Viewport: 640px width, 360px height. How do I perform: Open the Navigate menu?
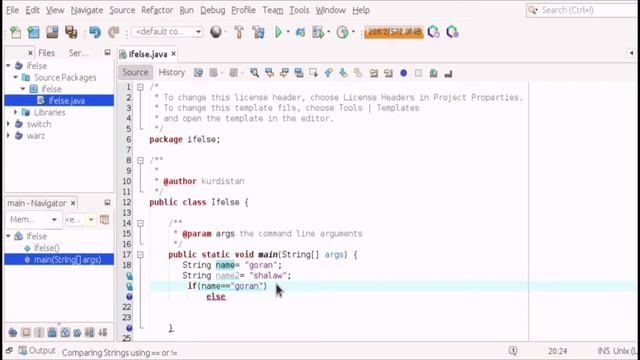coord(87,10)
